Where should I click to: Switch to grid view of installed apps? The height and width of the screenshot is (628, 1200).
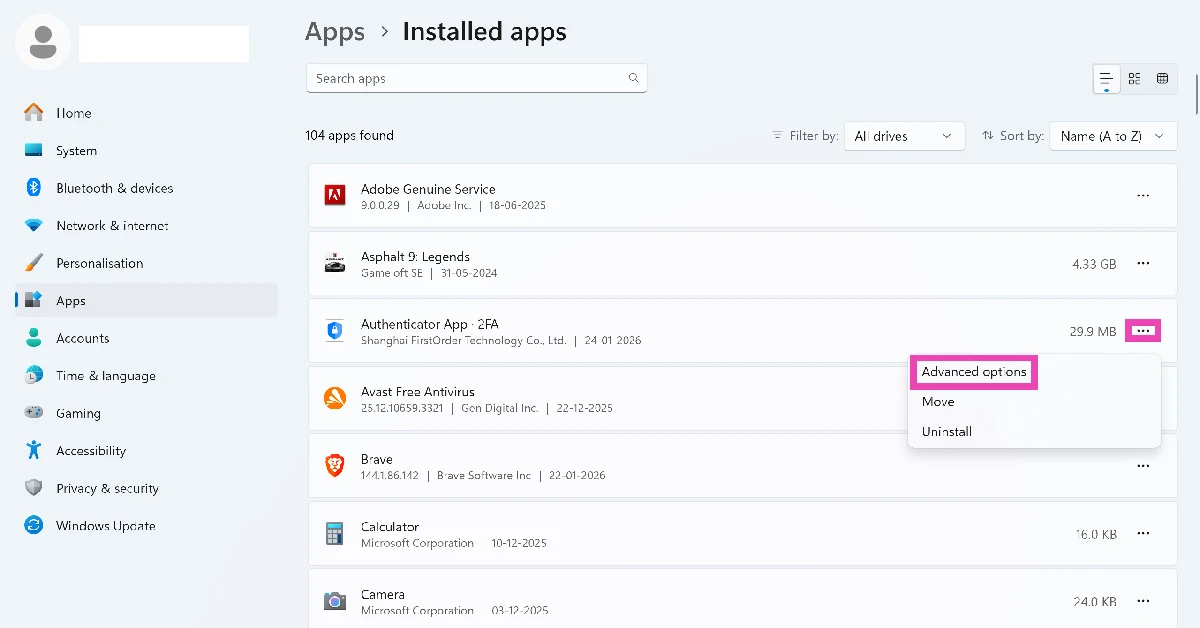(1134, 78)
